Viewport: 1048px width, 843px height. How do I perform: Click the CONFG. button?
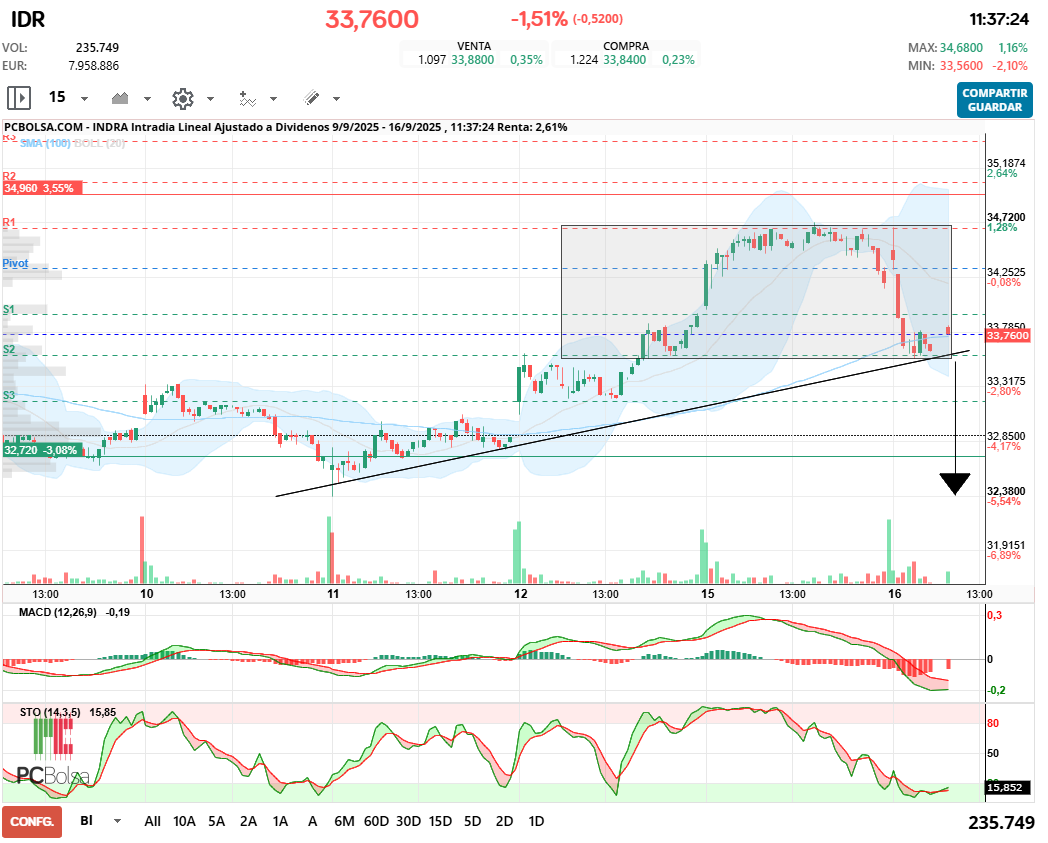[32, 822]
